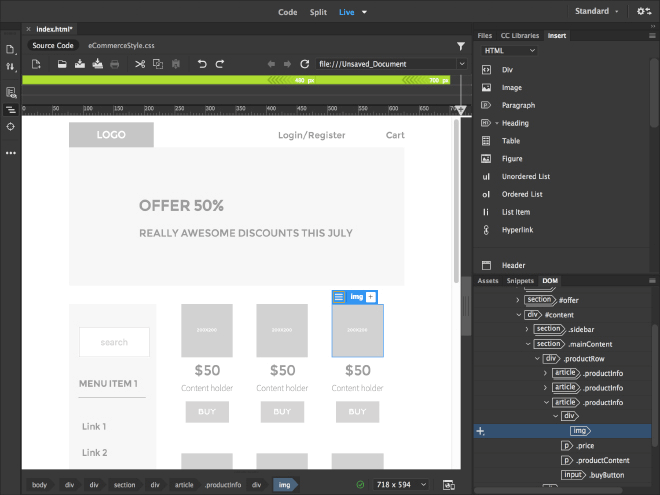Open the CC Libraries tab

(x=519, y=36)
